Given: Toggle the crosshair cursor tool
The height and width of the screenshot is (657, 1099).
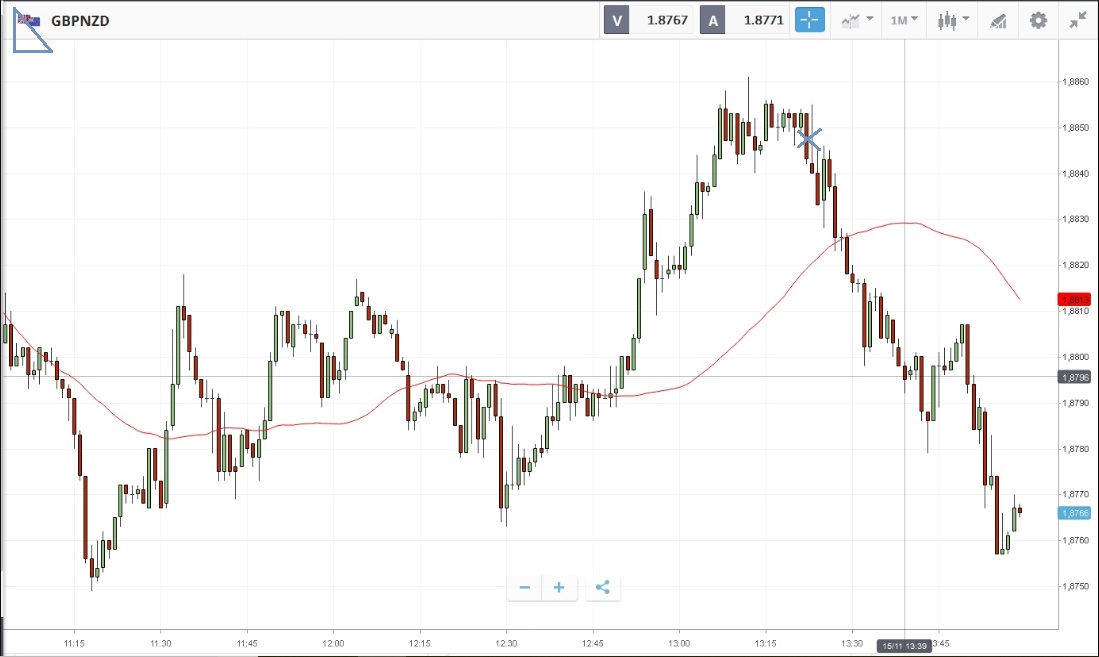Looking at the screenshot, I should pyautogui.click(x=809, y=20).
